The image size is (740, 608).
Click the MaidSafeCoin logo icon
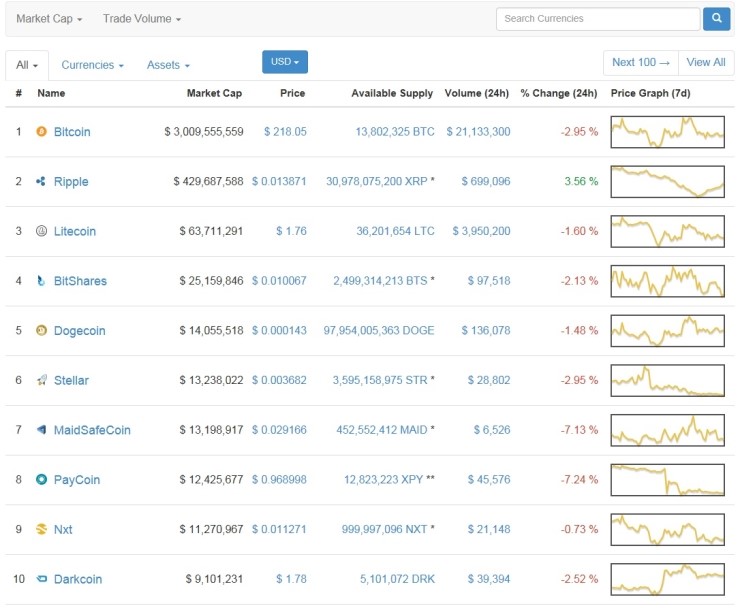(x=42, y=430)
